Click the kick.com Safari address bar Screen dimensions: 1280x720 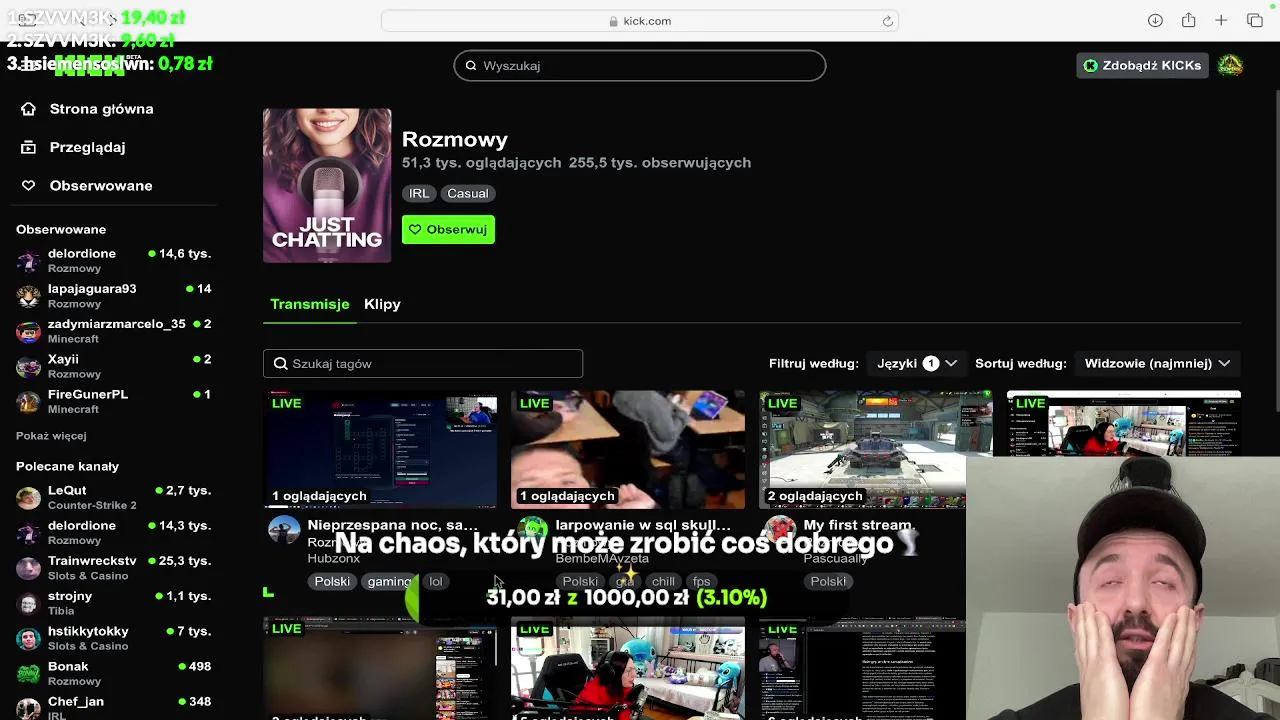point(640,21)
